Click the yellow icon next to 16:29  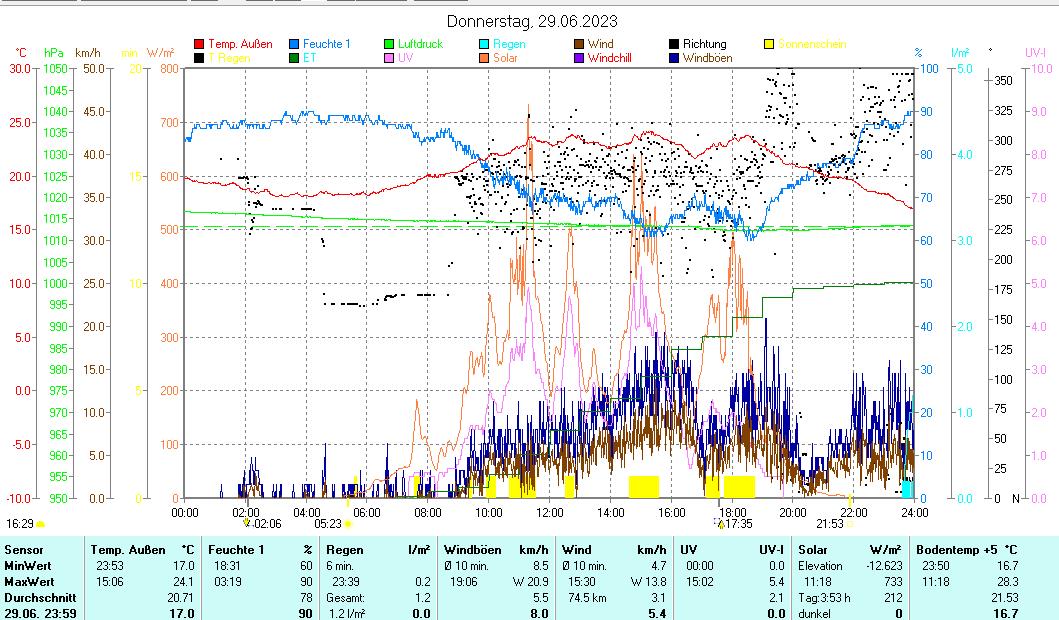click(x=41, y=523)
